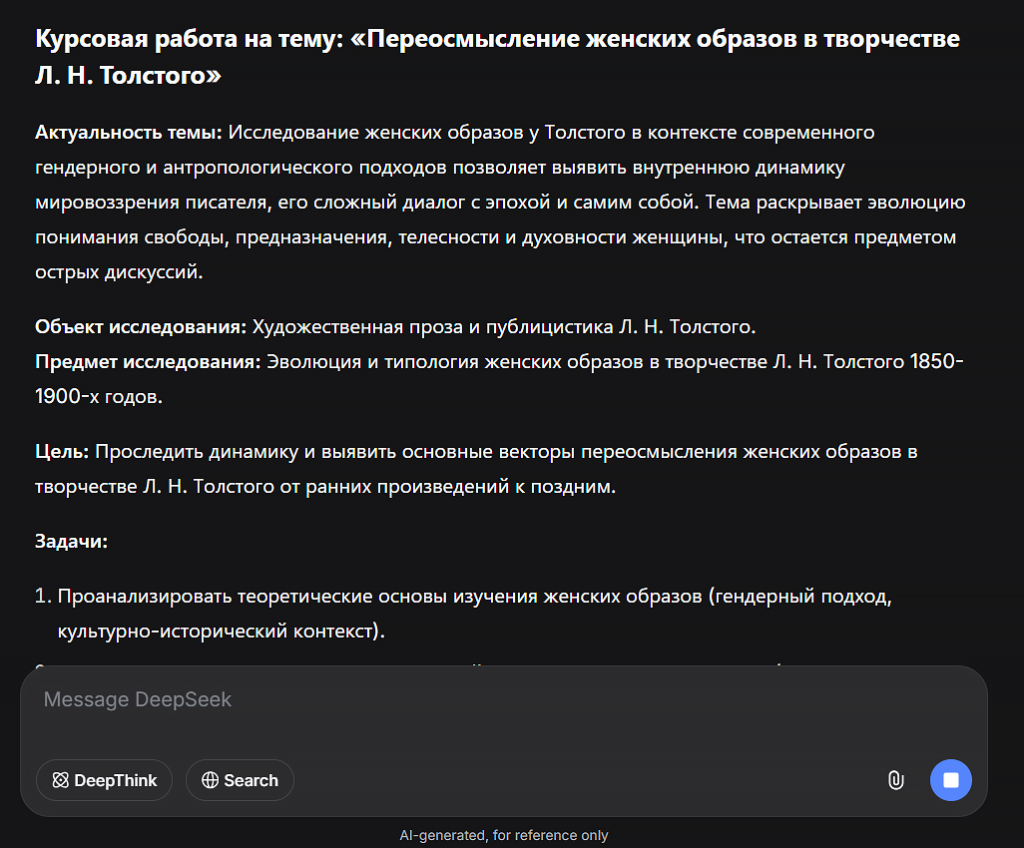The image size is (1024, 848).
Task: Enable DeepThink reasoning mode
Action: tap(104, 780)
